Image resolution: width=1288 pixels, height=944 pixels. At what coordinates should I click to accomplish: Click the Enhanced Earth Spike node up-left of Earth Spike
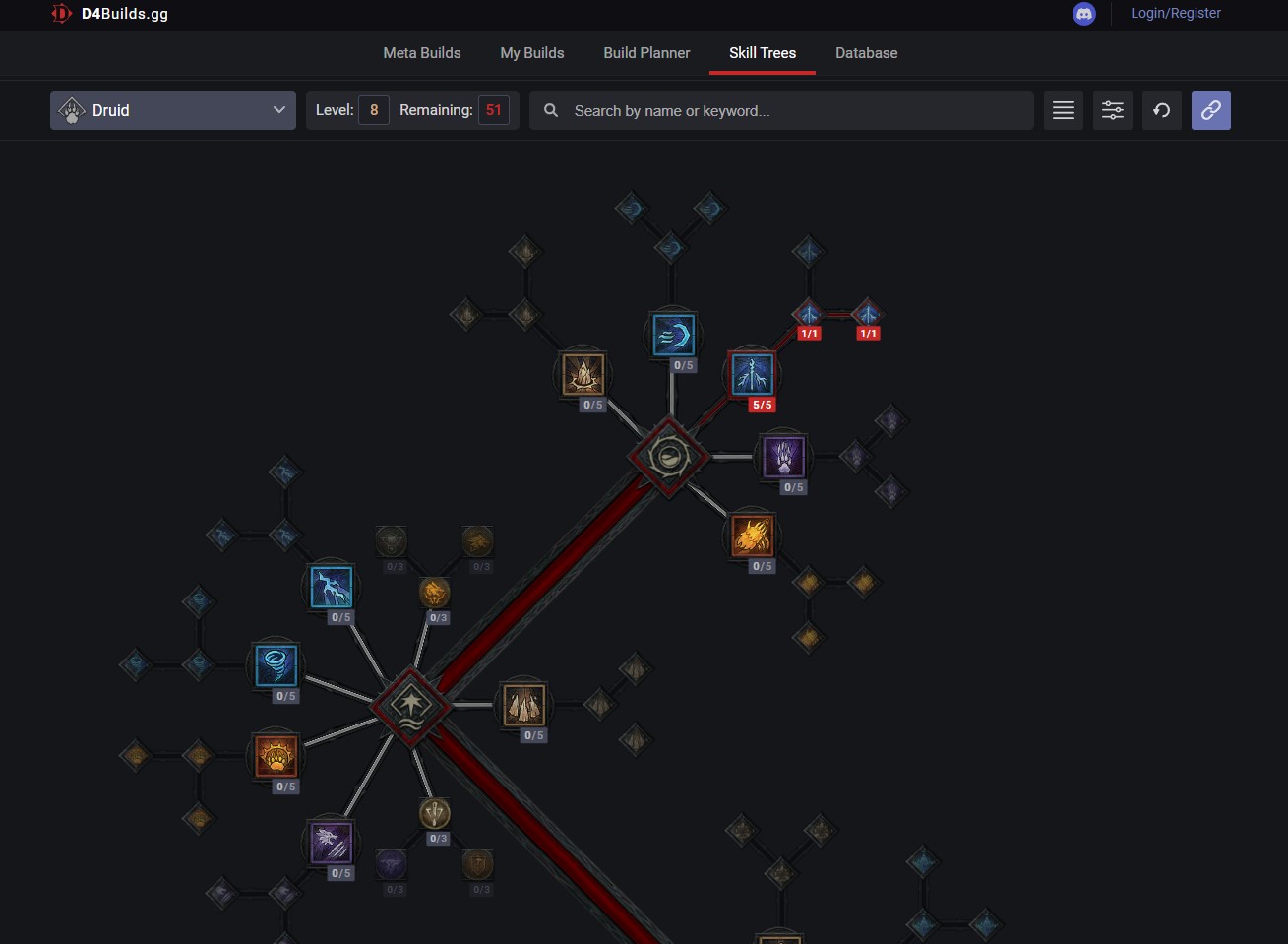(524, 315)
